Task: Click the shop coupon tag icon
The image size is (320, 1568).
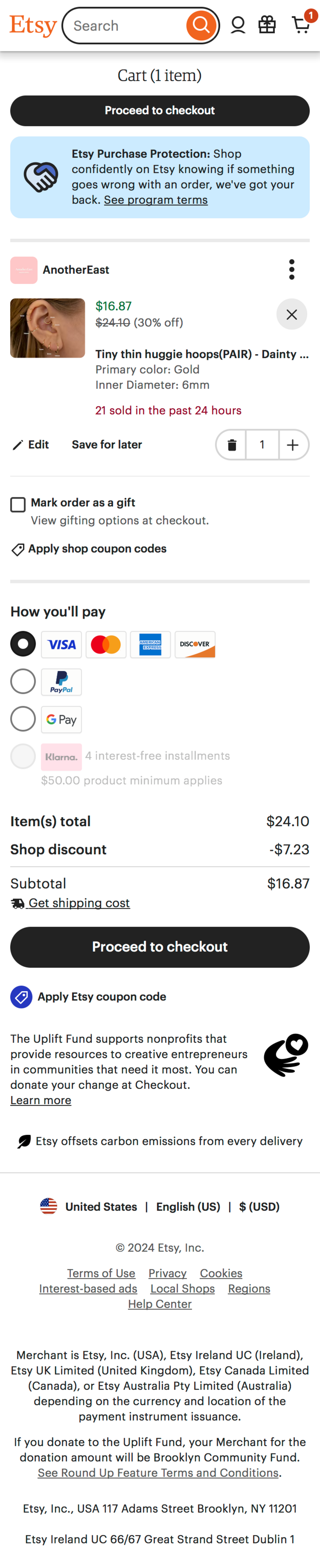Action: click(x=18, y=549)
